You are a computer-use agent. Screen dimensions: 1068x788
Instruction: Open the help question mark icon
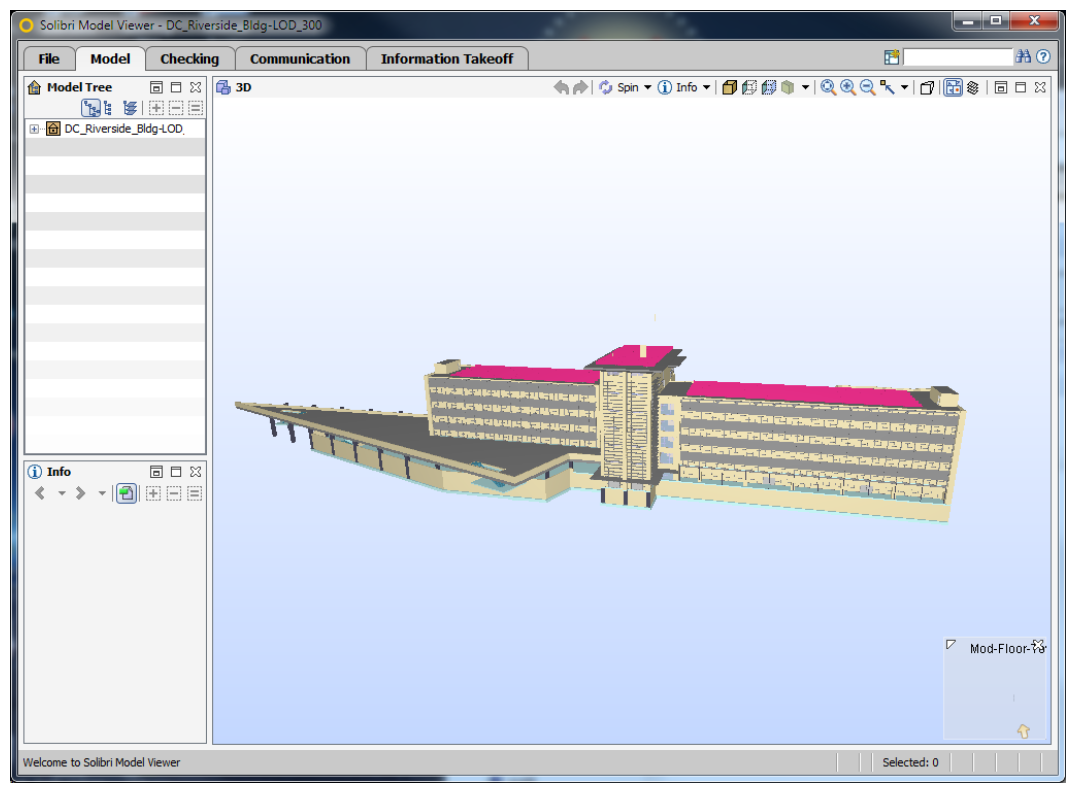tap(1043, 57)
